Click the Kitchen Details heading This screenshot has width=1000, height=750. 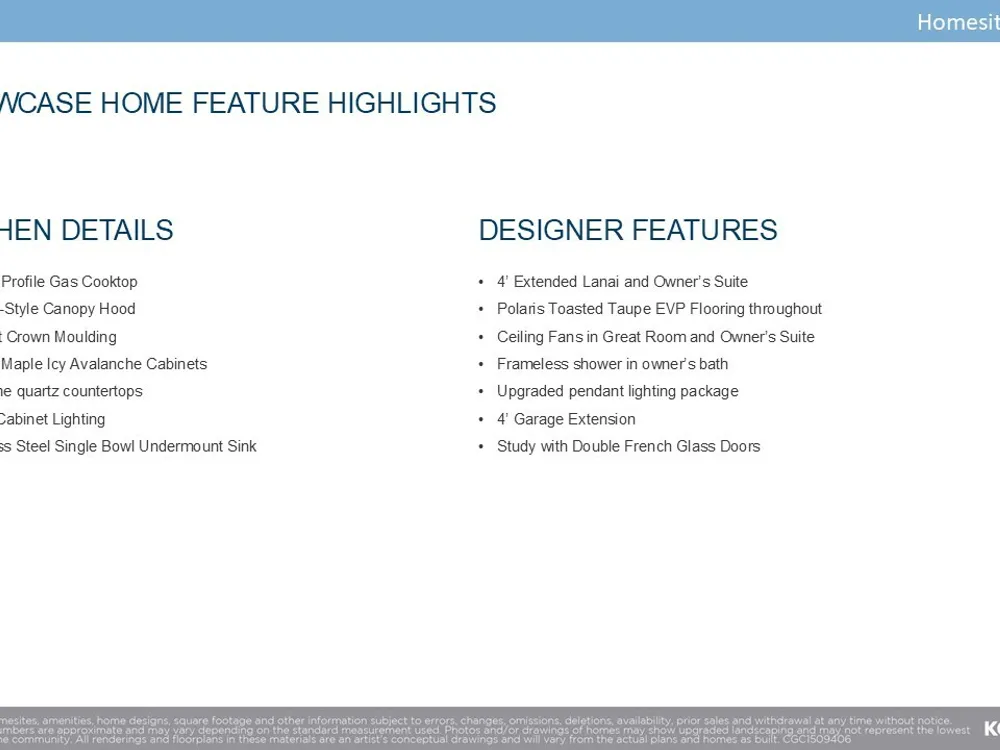click(87, 230)
